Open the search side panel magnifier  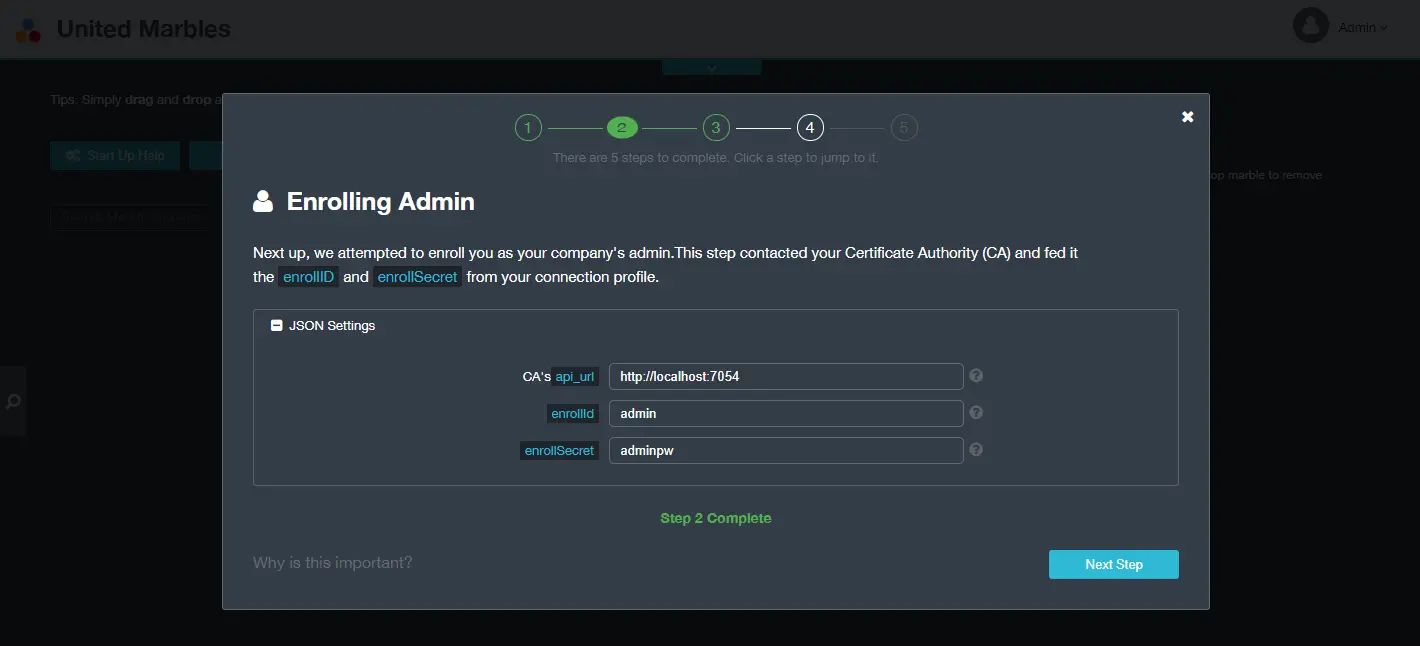(x=13, y=401)
